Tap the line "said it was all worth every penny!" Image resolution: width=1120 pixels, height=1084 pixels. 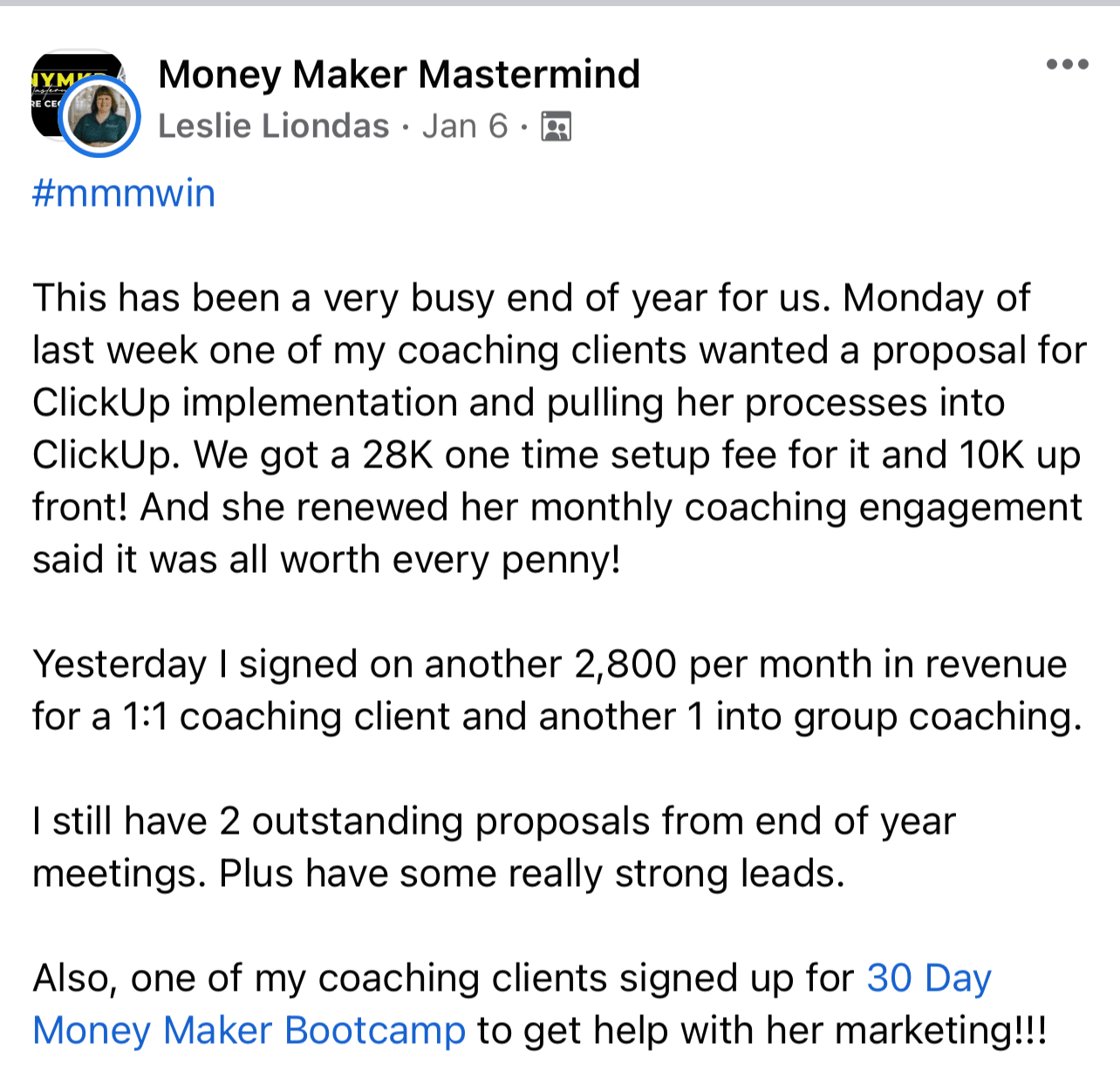coord(327,560)
